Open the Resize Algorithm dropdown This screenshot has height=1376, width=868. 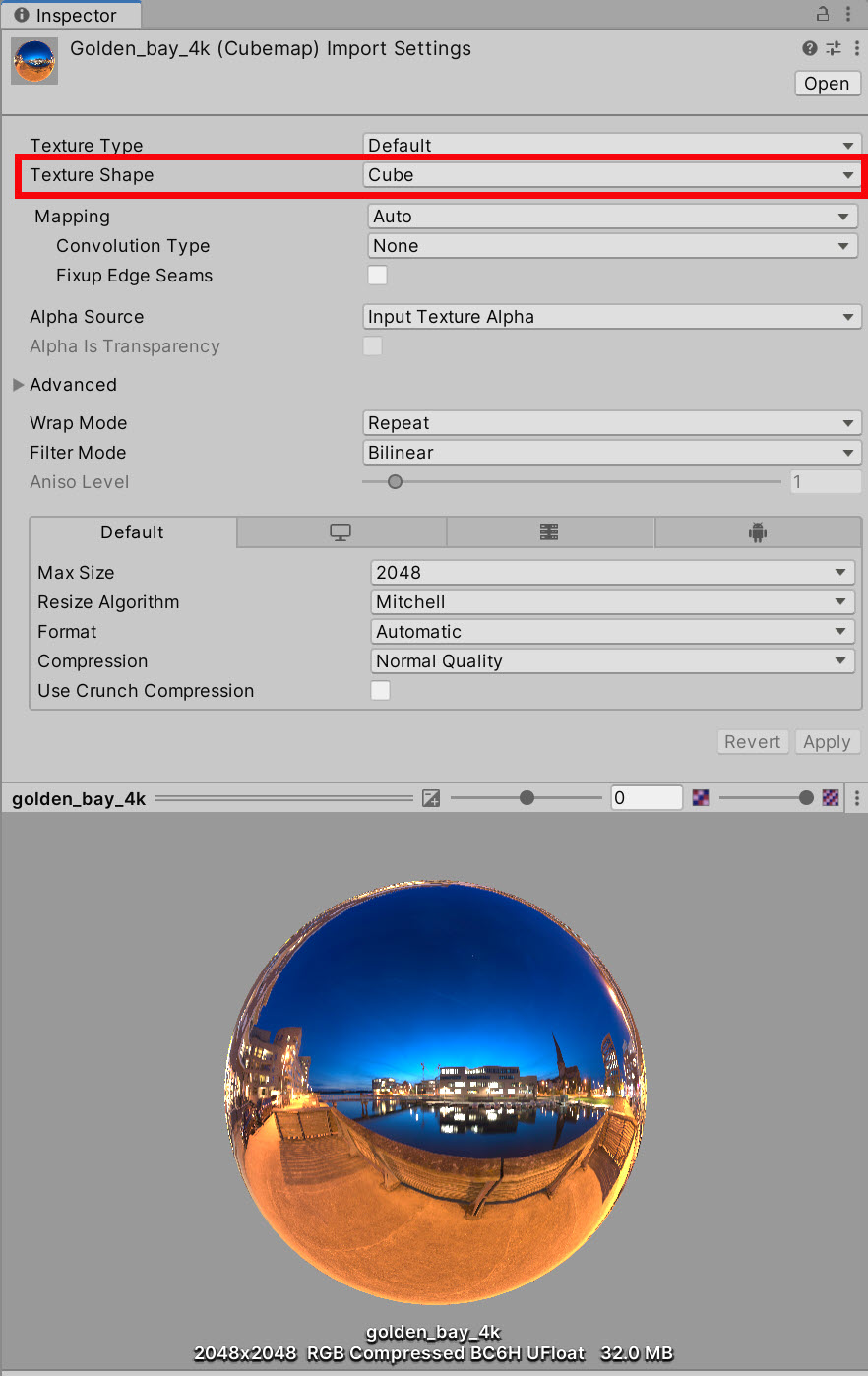[x=613, y=602]
